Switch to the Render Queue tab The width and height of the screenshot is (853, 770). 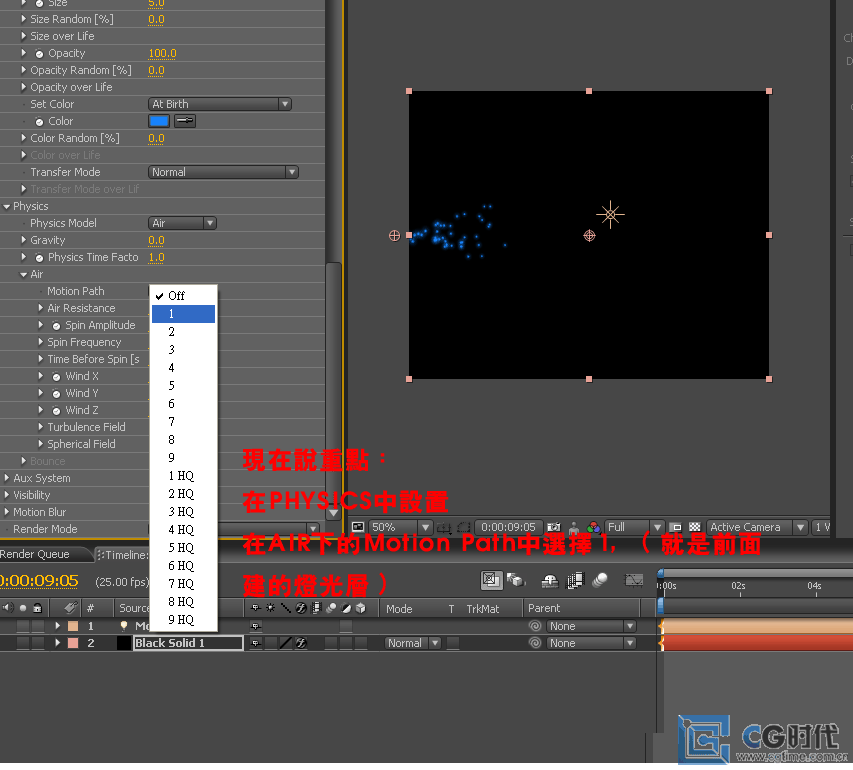[x=35, y=554]
